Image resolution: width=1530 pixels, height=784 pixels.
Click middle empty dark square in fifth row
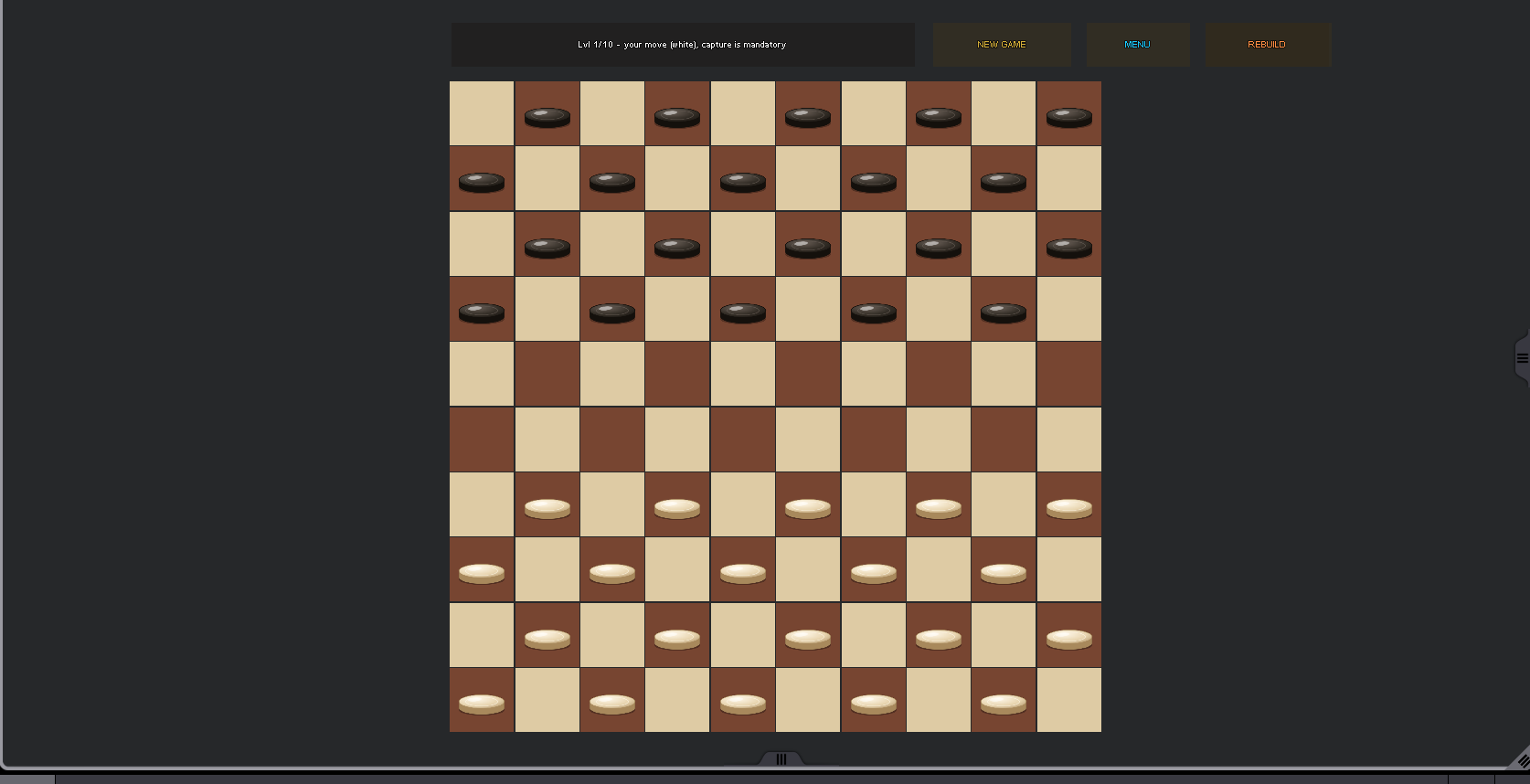808,374
